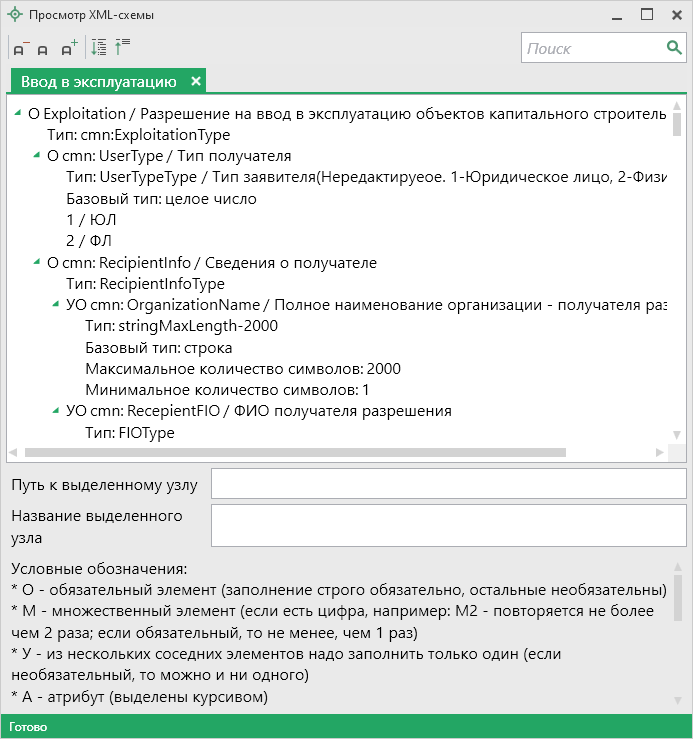The image size is (693, 739).
Task: Collapse the cmn:OrganizationName node
Action: tap(56, 305)
